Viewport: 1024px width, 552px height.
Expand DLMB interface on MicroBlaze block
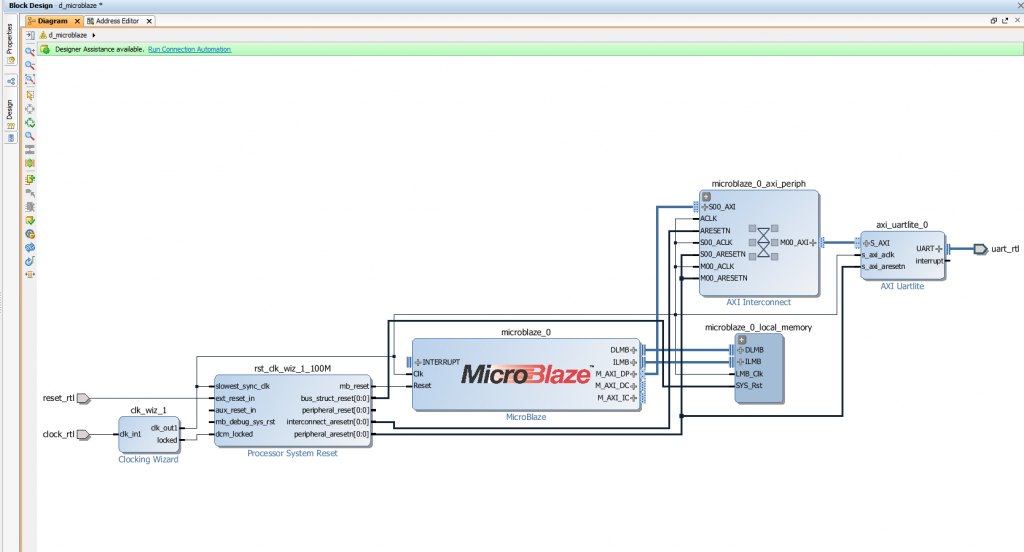pyautogui.click(x=633, y=350)
